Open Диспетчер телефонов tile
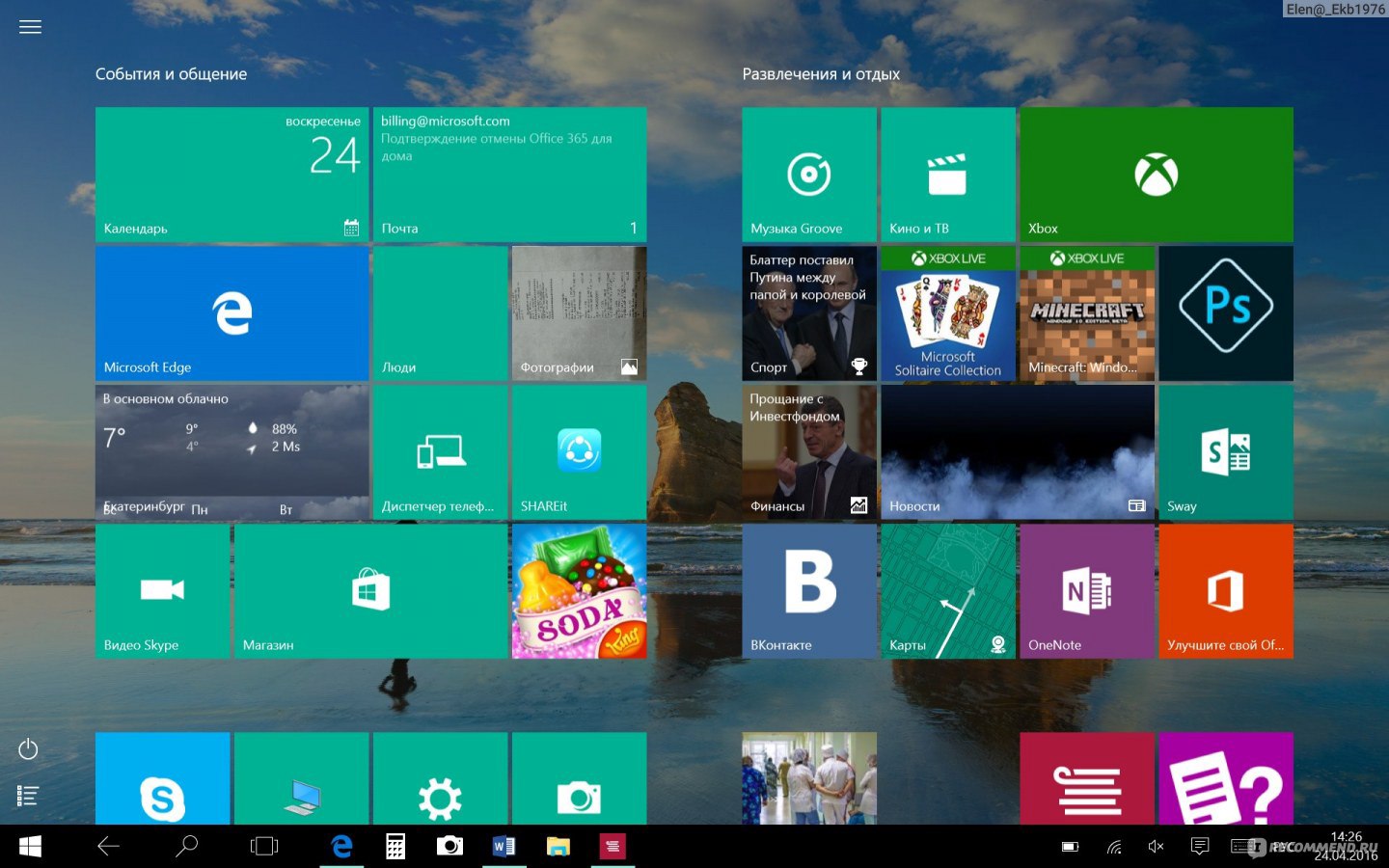Image resolution: width=1389 pixels, height=868 pixels. [x=440, y=451]
